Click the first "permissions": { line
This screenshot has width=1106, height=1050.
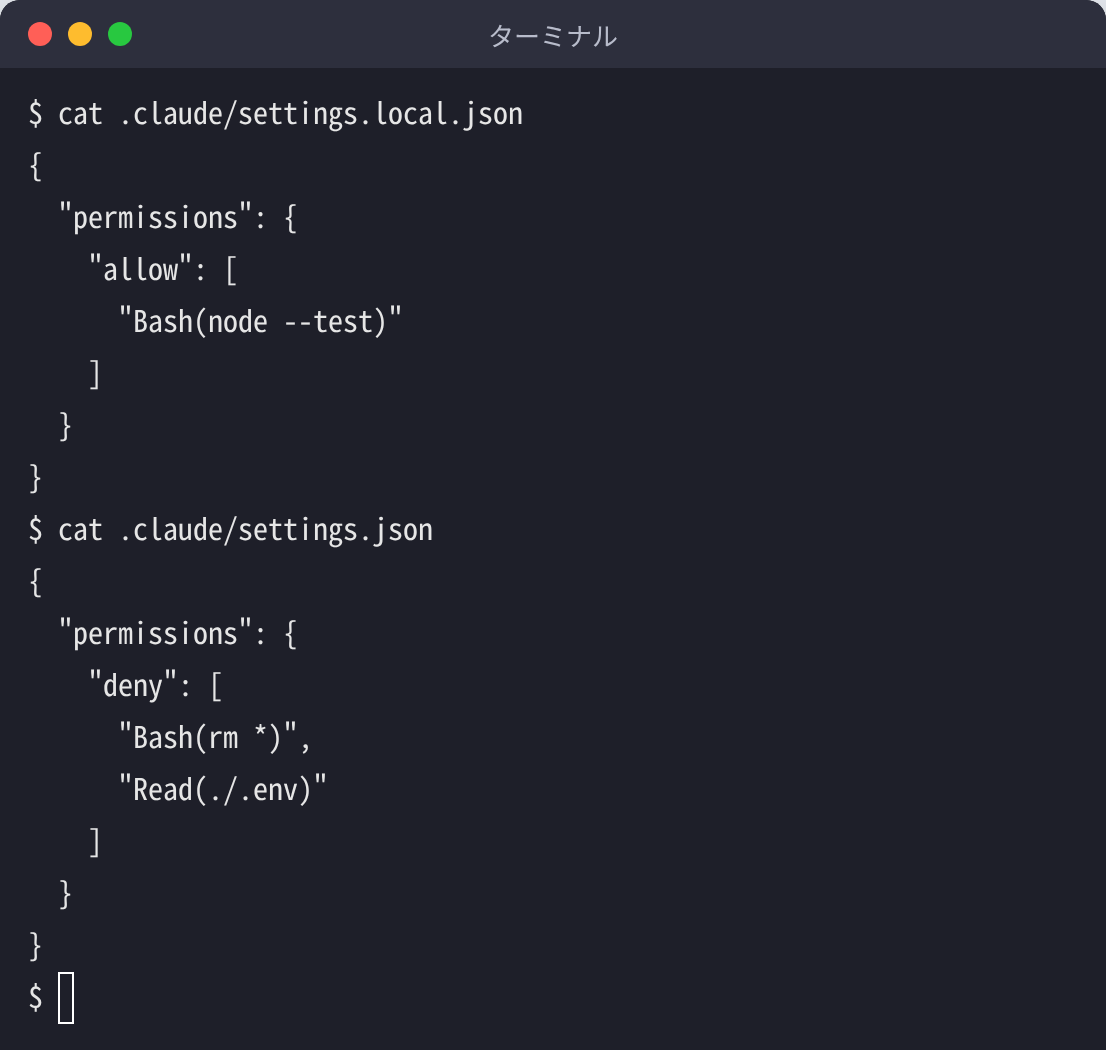click(178, 218)
